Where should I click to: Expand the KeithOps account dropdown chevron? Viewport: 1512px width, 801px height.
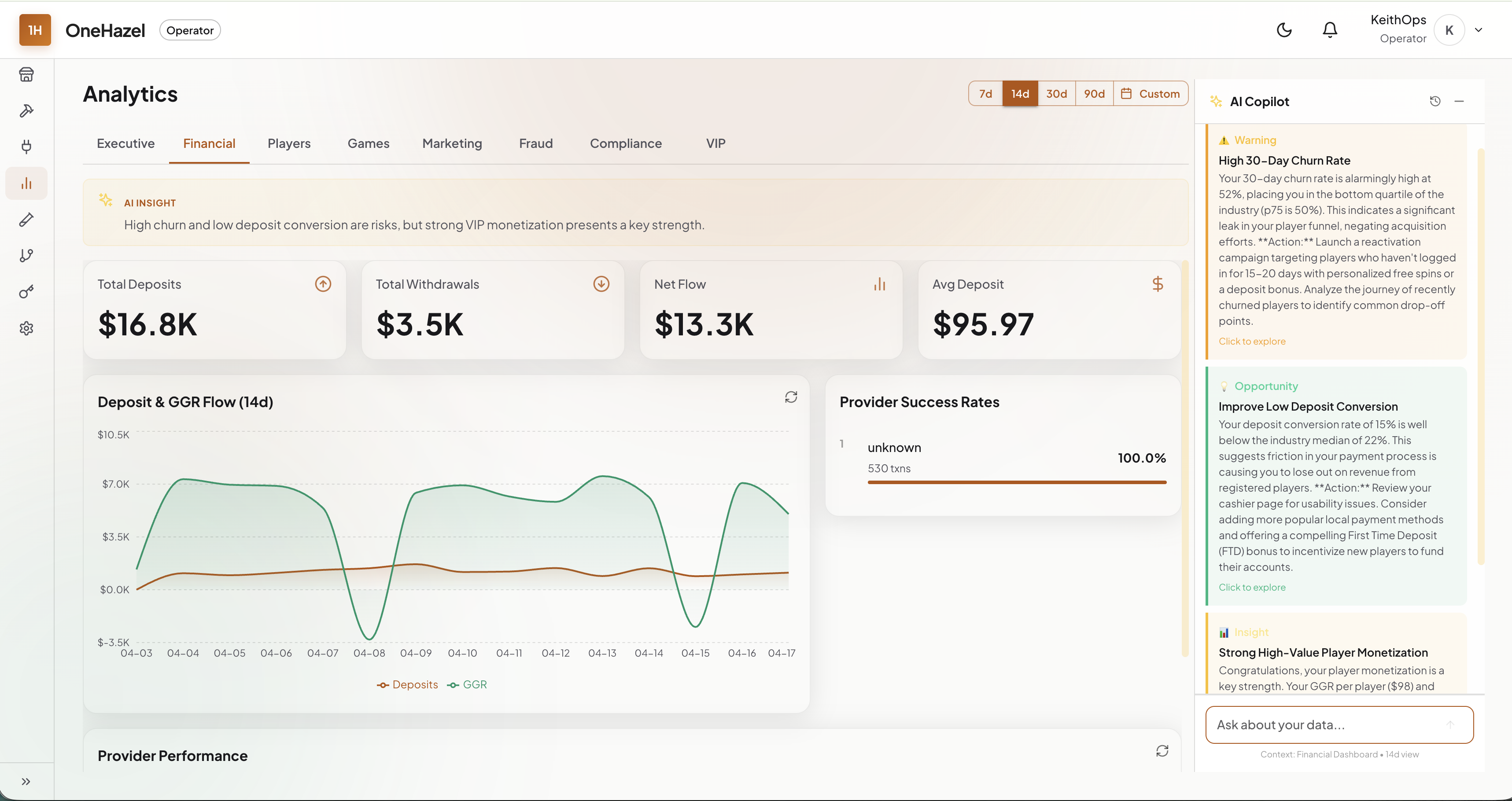[1479, 30]
